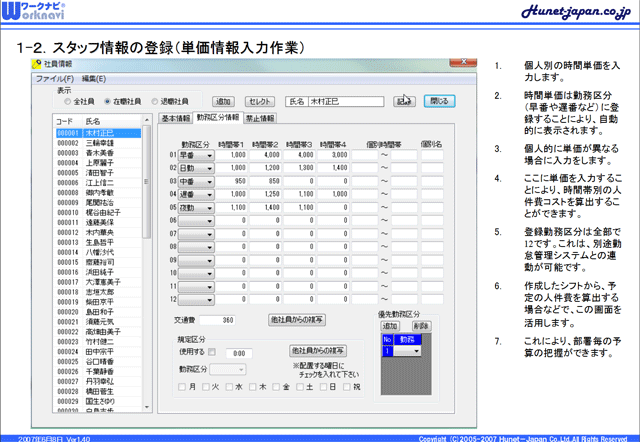The width and height of the screenshot is (640, 442).
Task: Select employee 三輪幸雄 in the list
Action: [x=100, y=142]
